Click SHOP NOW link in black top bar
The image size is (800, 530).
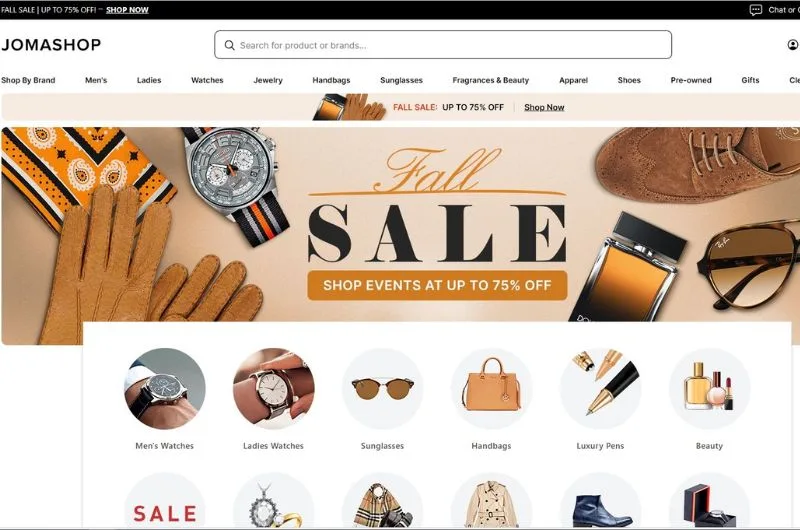pos(127,10)
